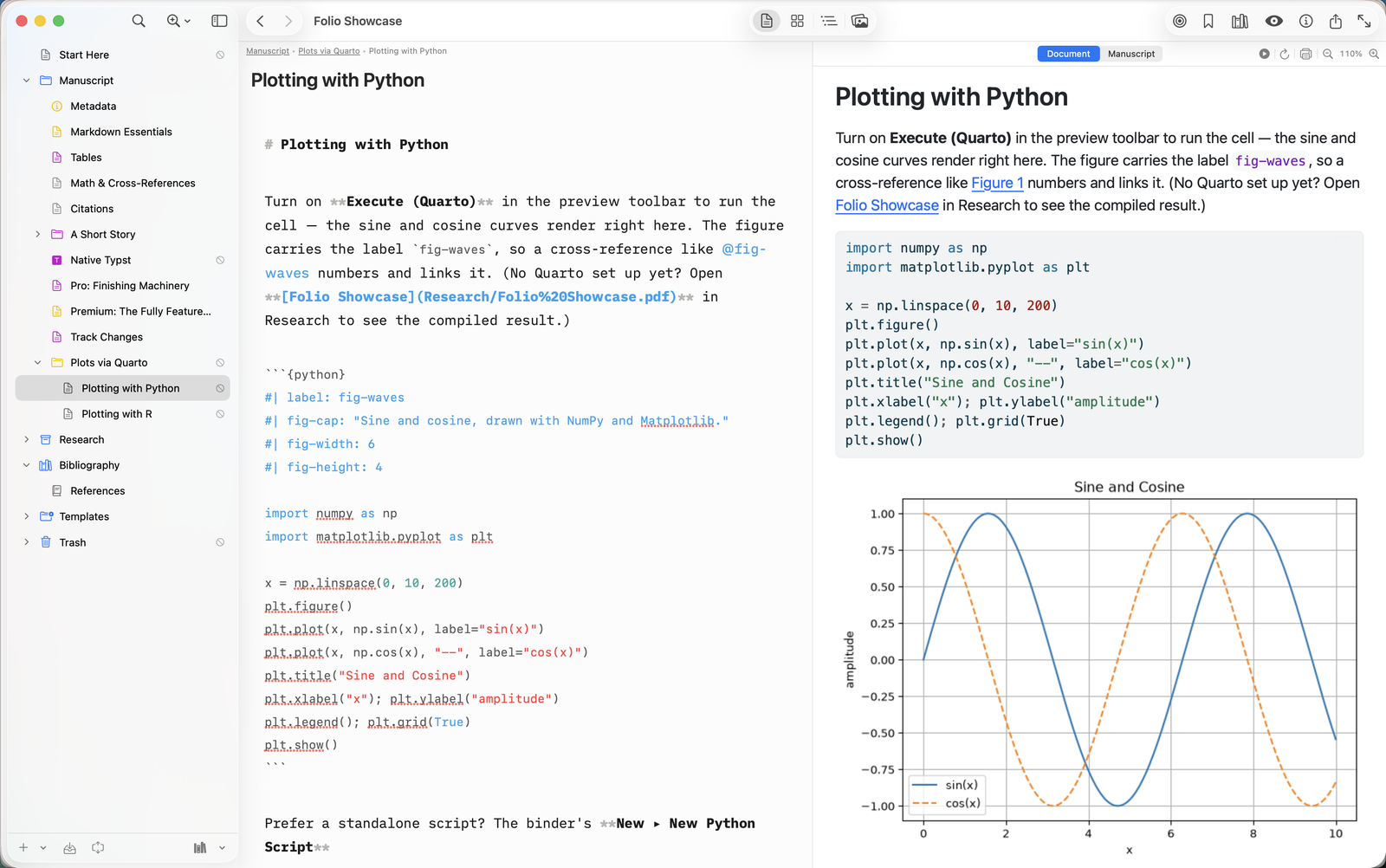Toggle the compile-exclude icon for Start Here

[220, 55]
